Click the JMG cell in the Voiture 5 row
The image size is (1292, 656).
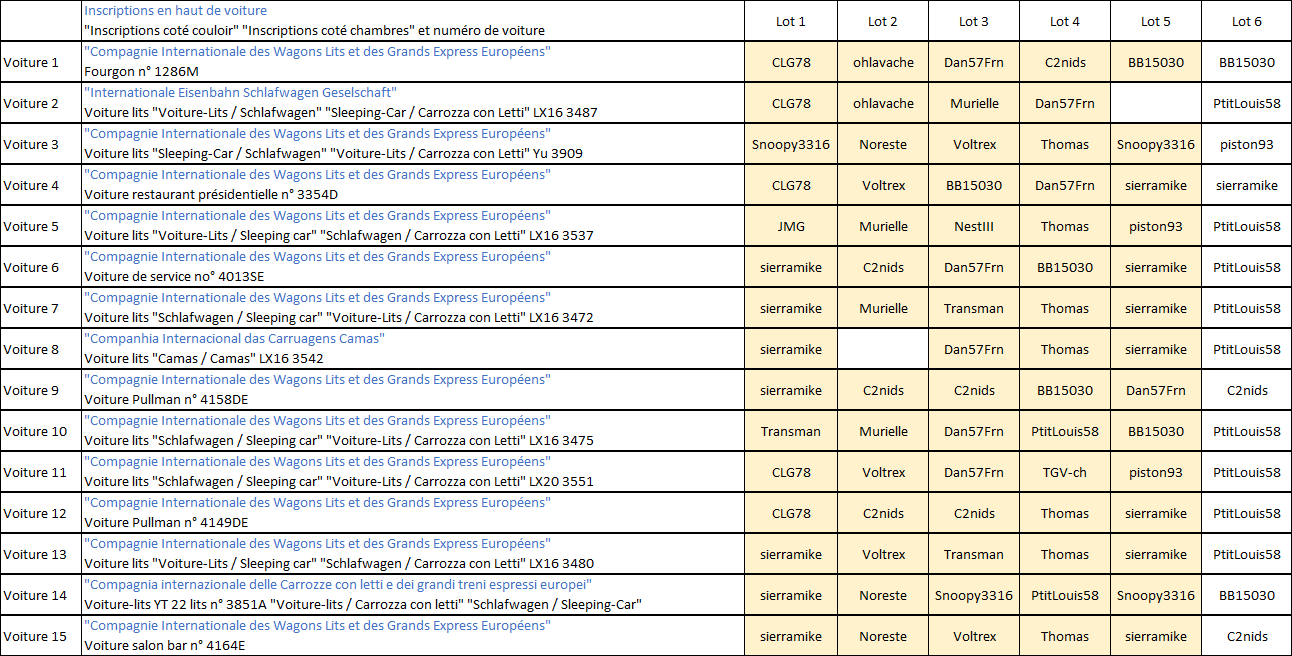791,226
